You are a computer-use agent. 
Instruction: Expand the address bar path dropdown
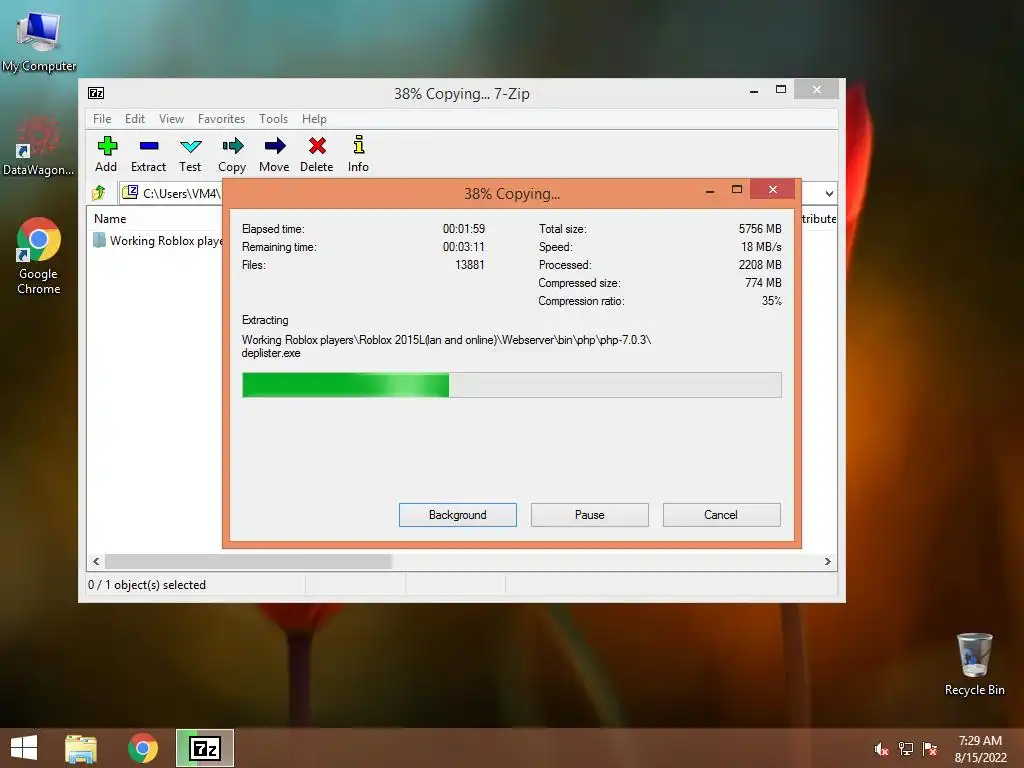point(829,193)
